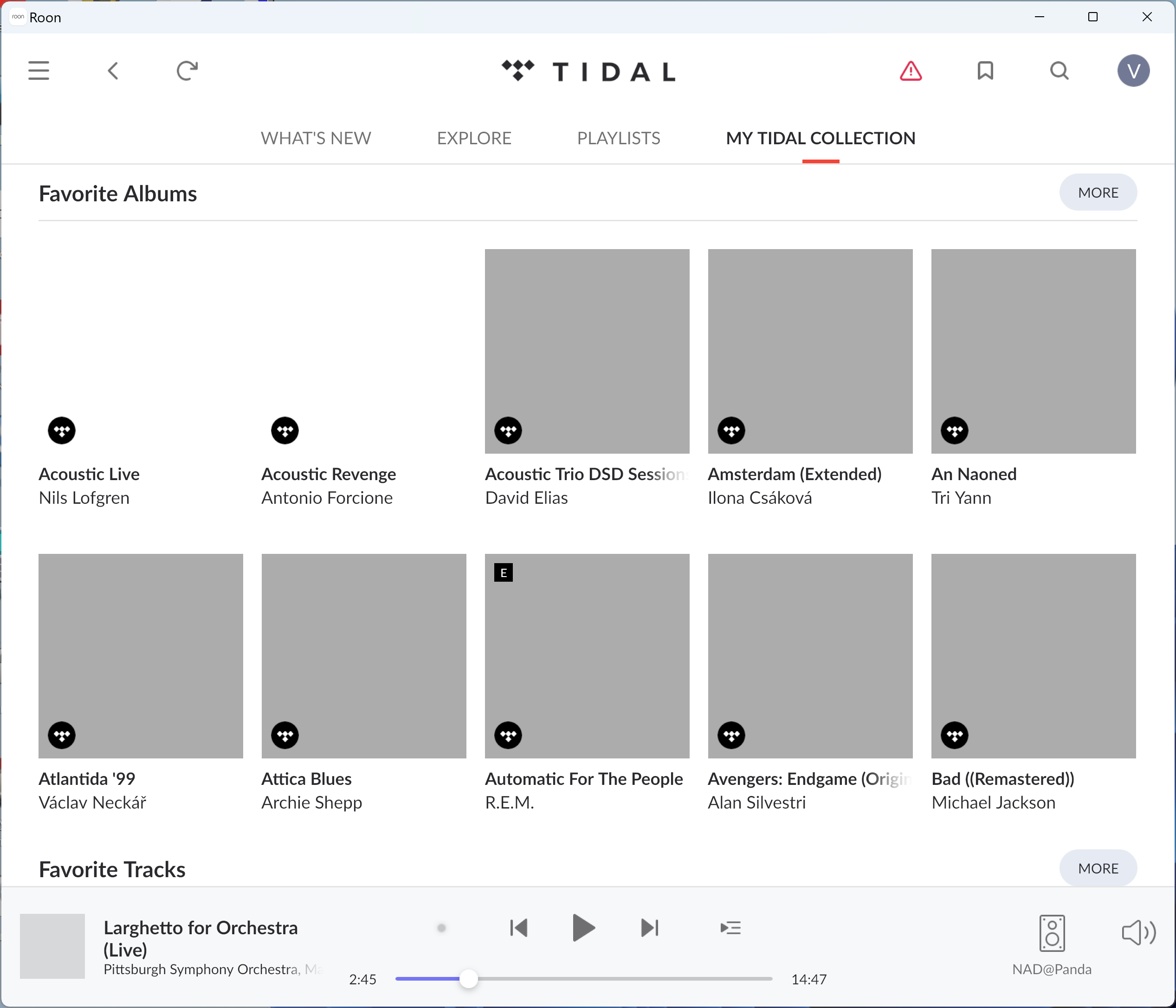Open the Atlantida '99 album cover
Image resolution: width=1176 pixels, height=1008 pixels.
141,656
